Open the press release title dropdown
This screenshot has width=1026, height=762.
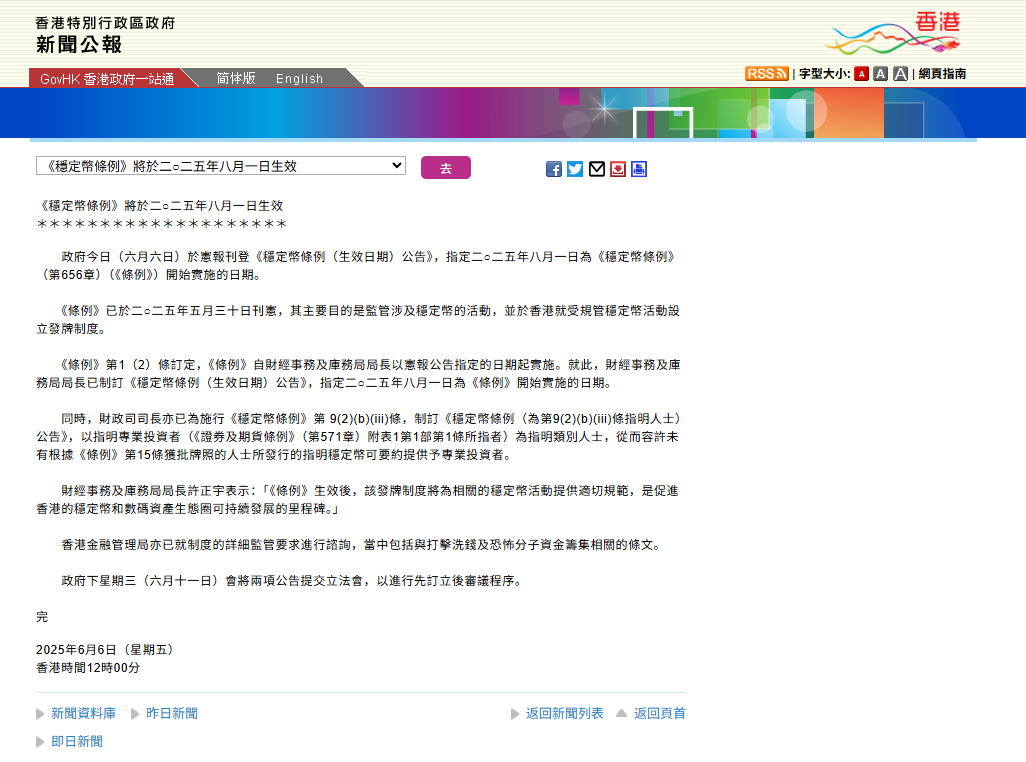[221, 166]
